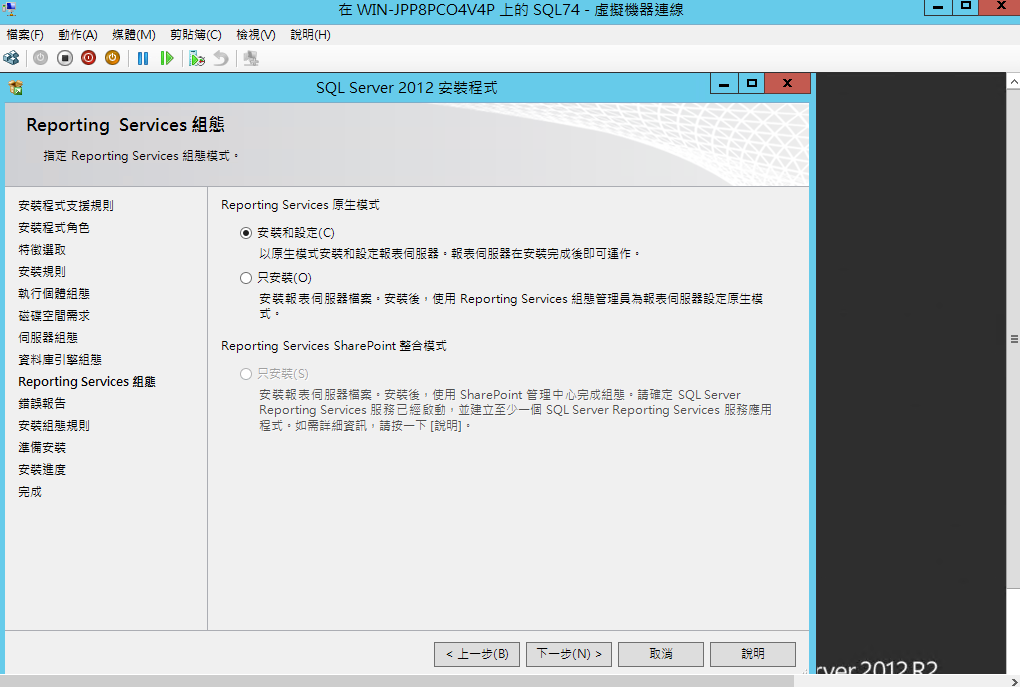Viewport: 1020px width, 687px height.
Task: Click 執行個體組態 in step list
Action: [54, 293]
